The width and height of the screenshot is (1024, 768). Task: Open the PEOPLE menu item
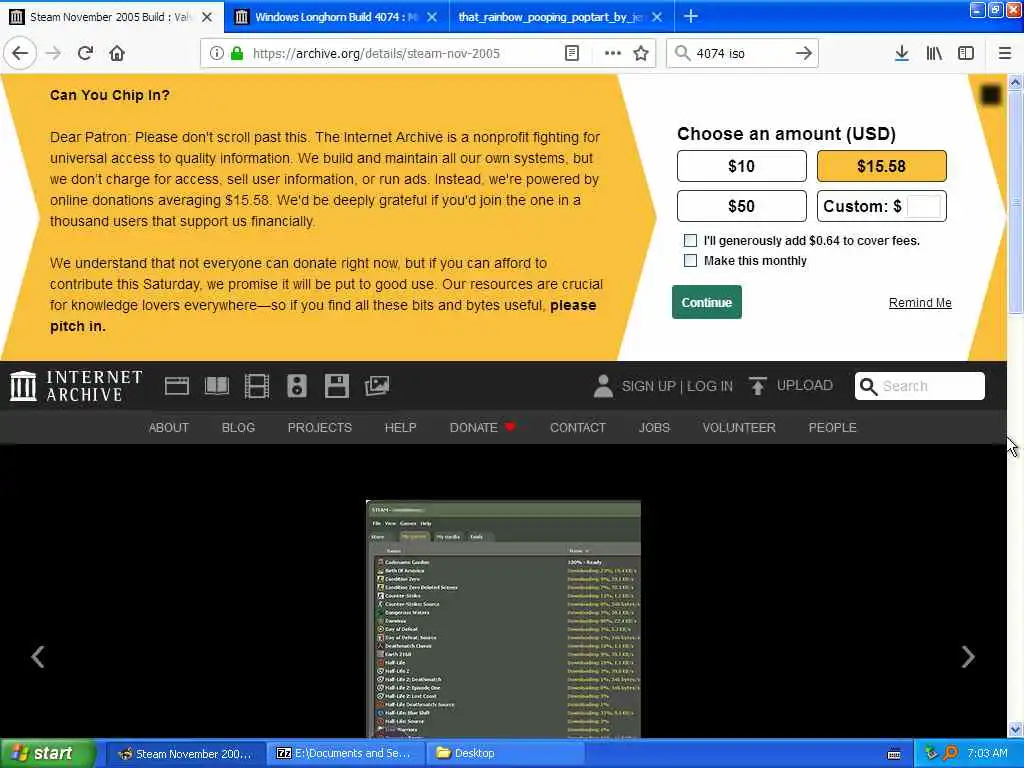coord(833,427)
